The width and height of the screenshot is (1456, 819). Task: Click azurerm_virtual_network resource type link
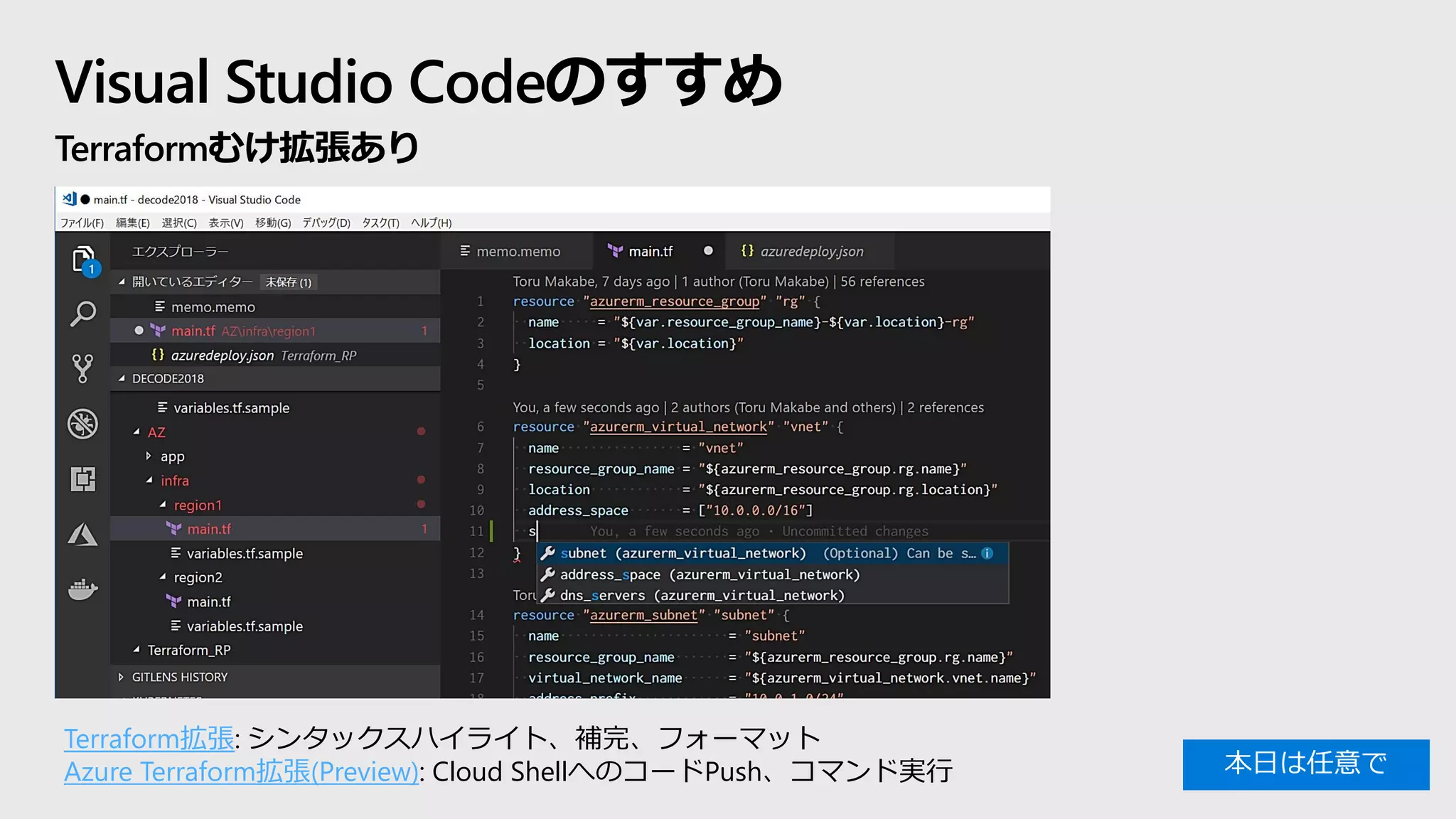678,427
